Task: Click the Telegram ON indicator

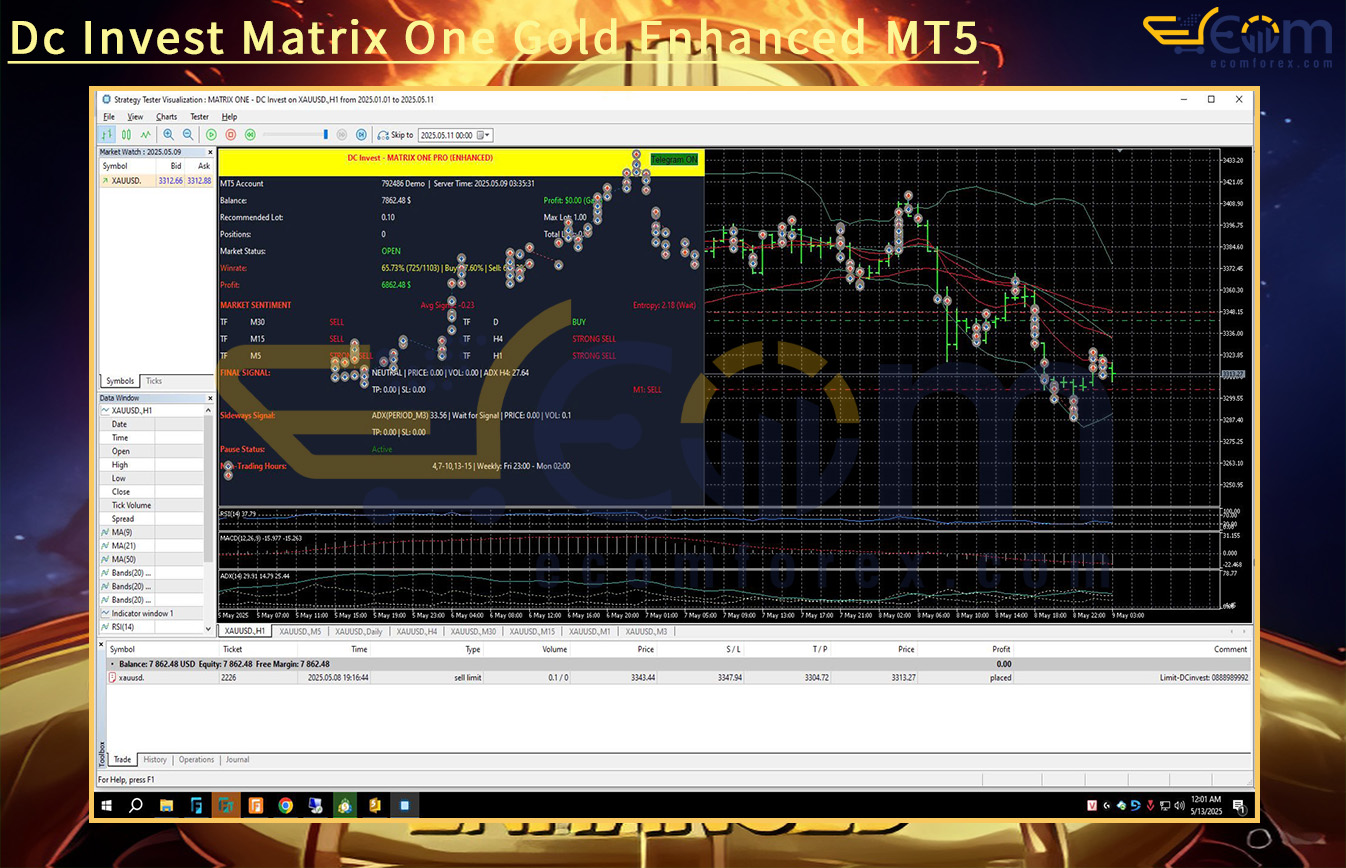Action: click(674, 160)
